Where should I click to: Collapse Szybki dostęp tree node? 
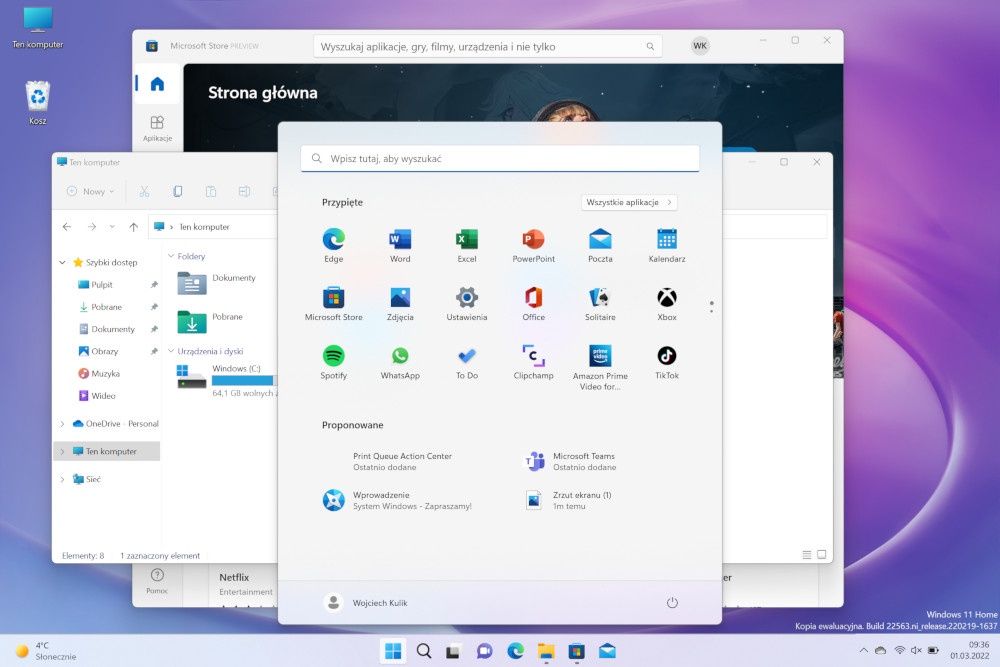pos(62,262)
